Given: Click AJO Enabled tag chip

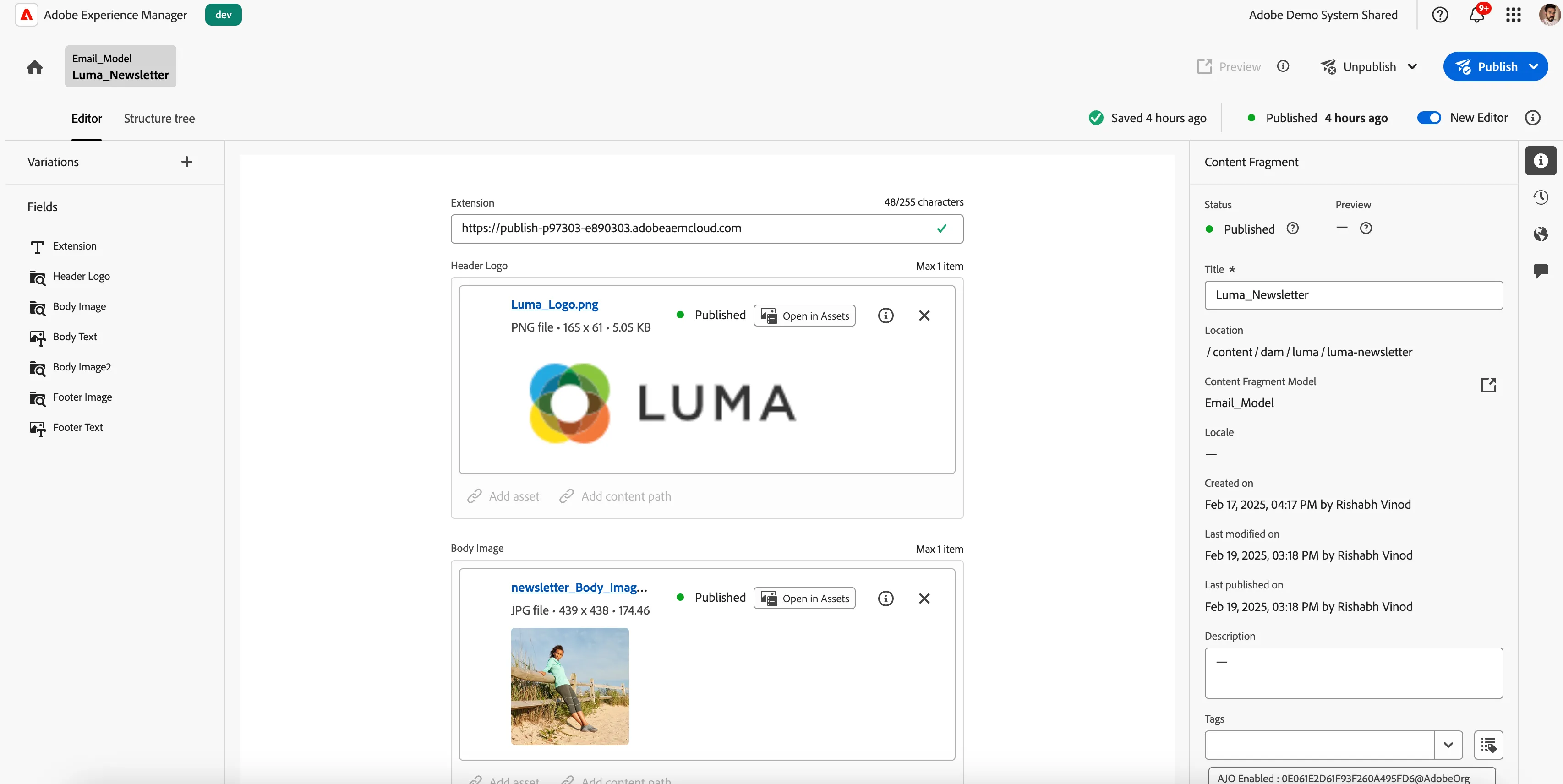Looking at the screenshot, I should [1352, 777].
